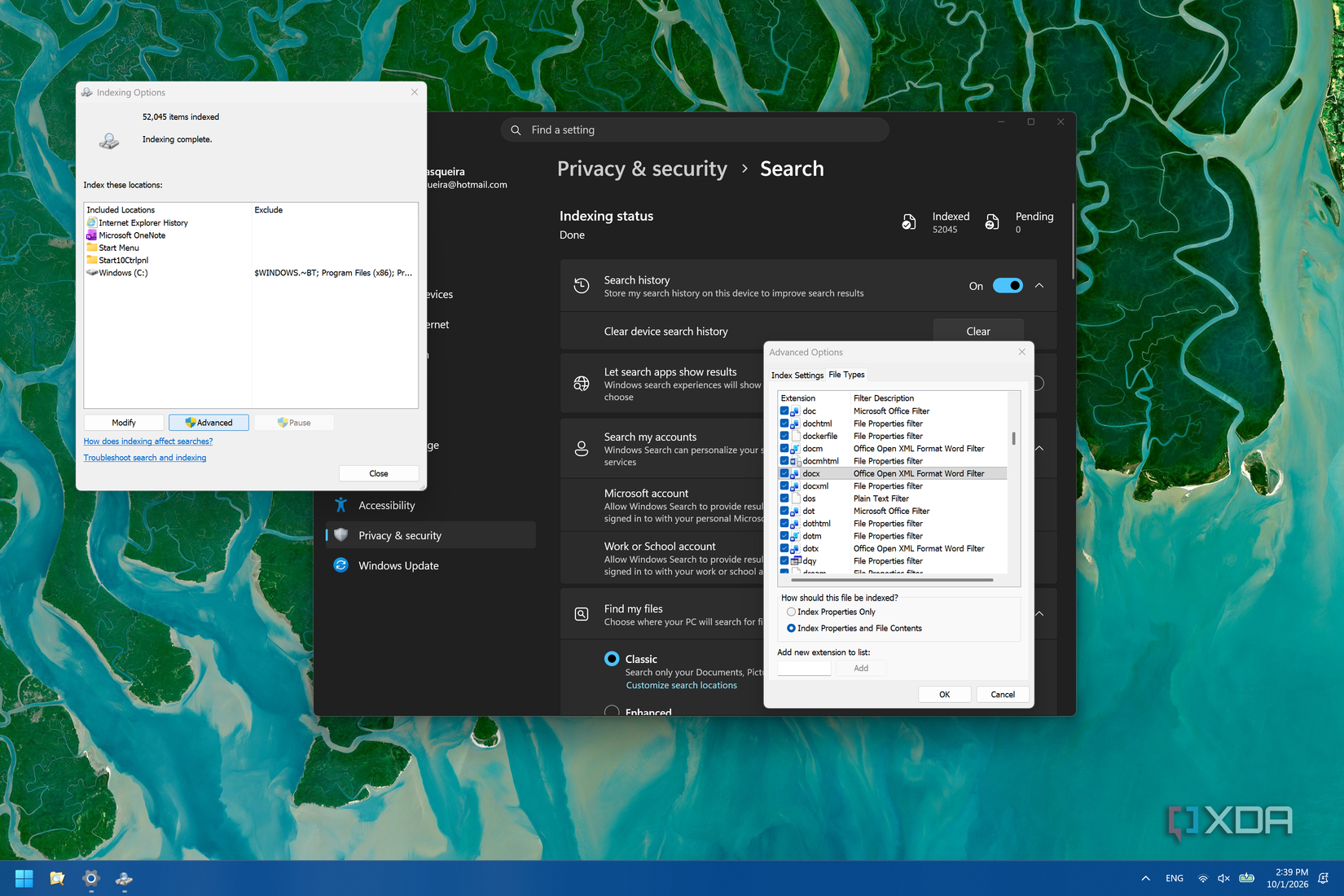Open File Explorer from the taskbar
This screenshot has width=1344, height=896.
pos(57,878)
